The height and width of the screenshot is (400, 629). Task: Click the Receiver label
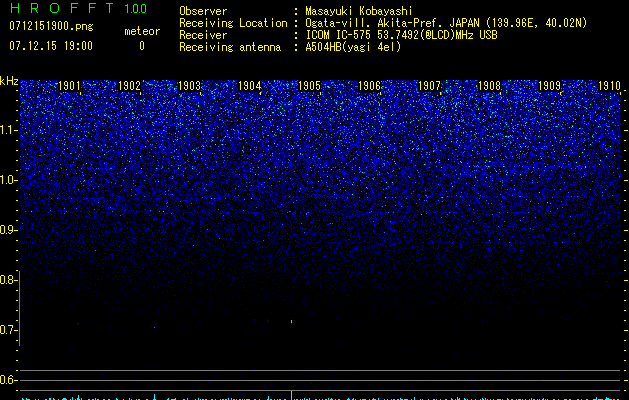pos(203,35)
